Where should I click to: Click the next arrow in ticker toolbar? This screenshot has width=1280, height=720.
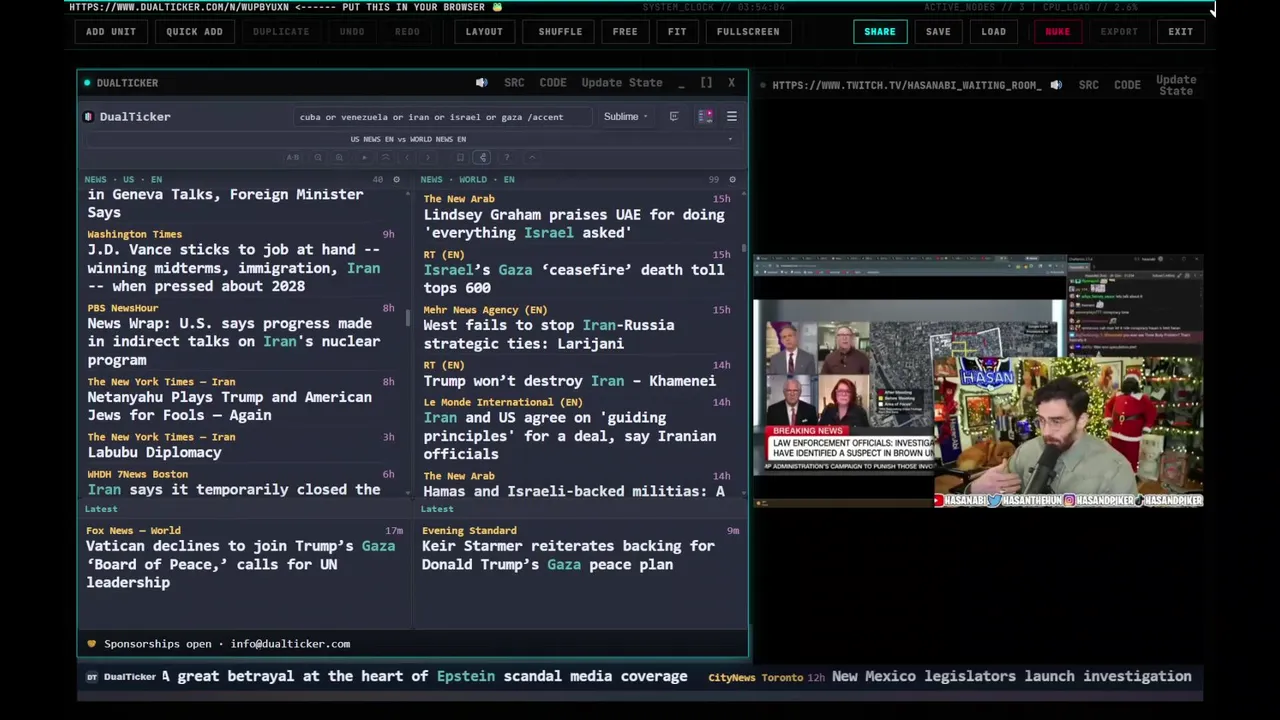click(x=428, y=157)
